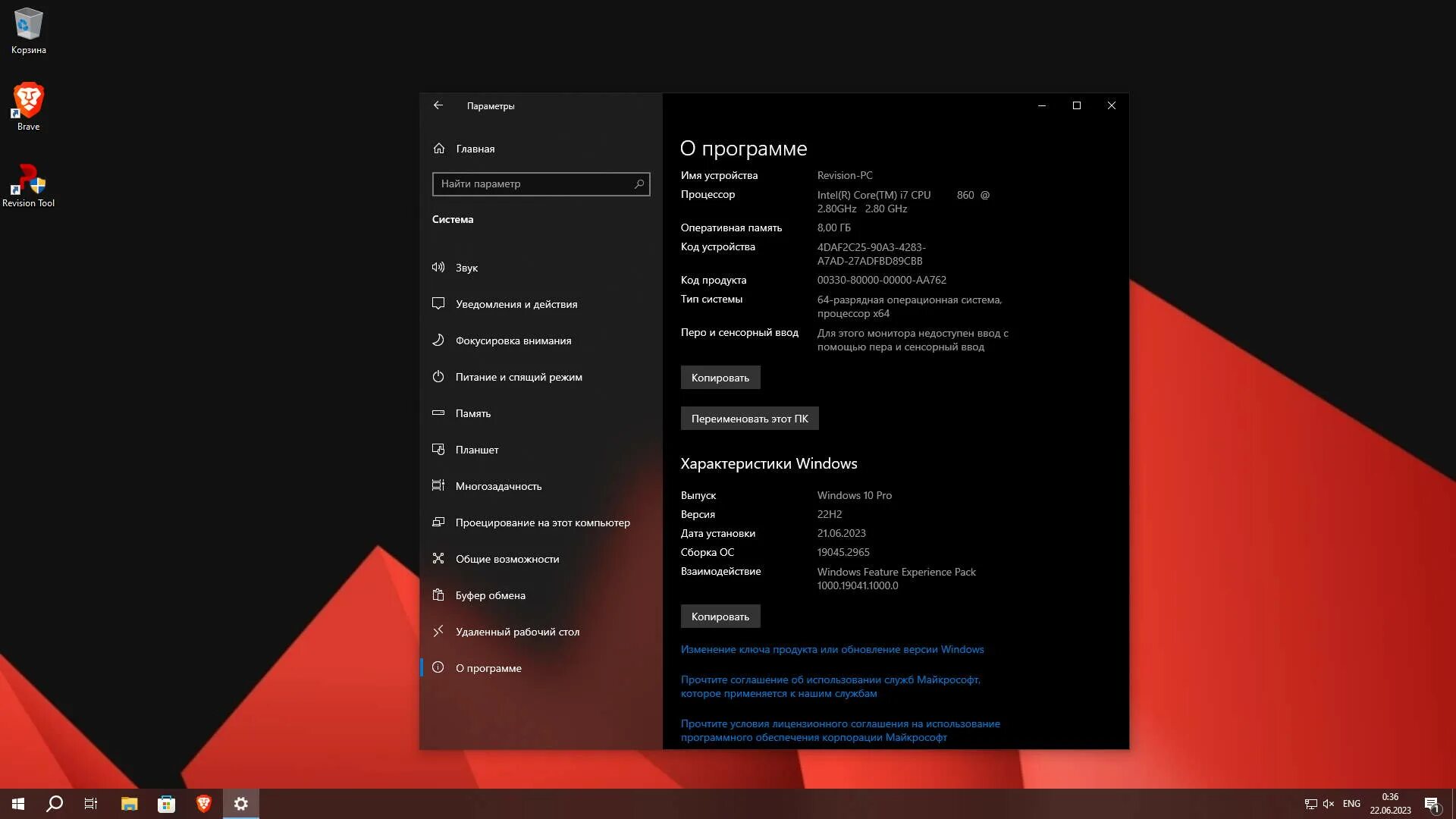Open the Звук sound settings
Image resolution: width=1456 pixels, height=819 pixels.
pos(466,268)
